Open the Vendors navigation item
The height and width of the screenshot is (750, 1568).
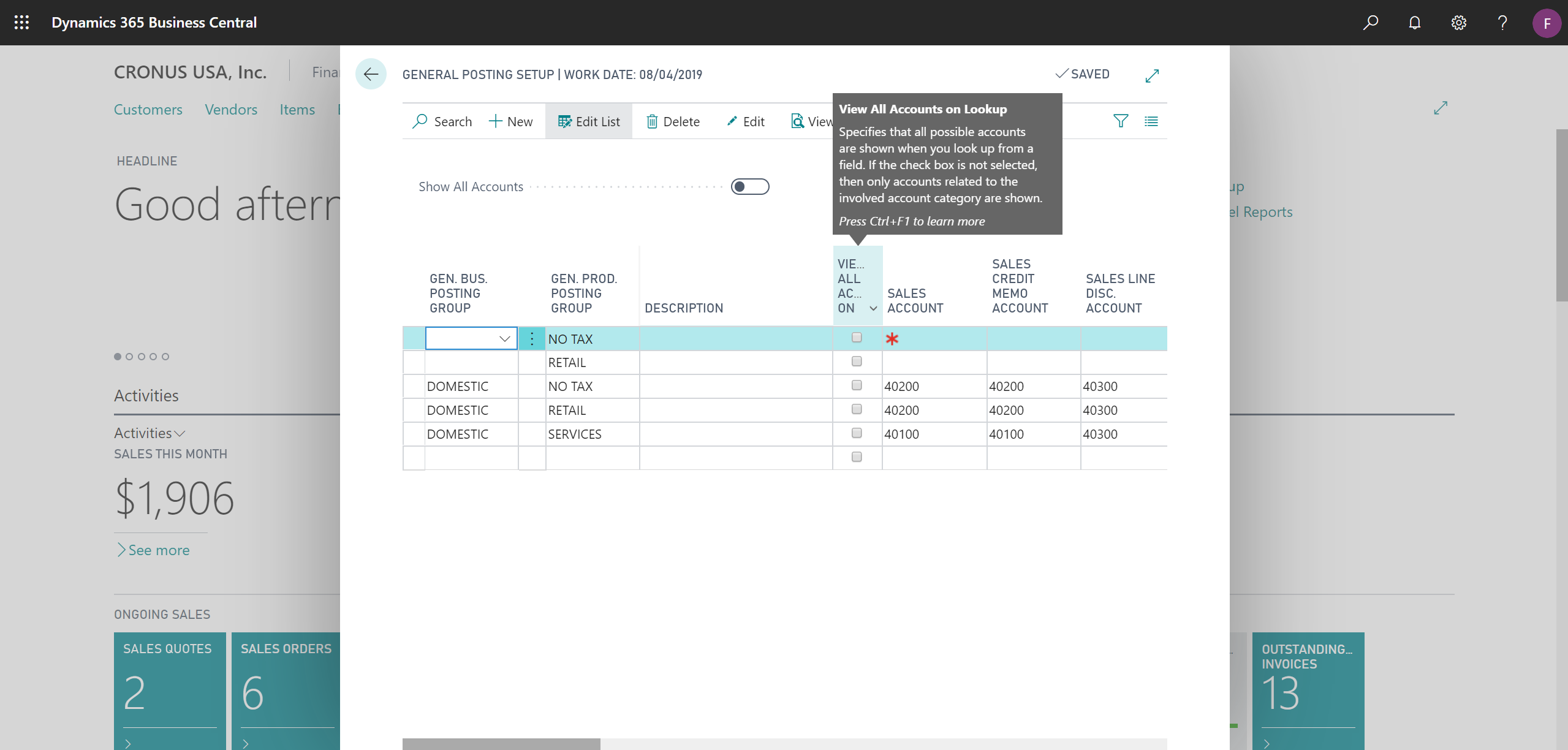pyautogui.click(x=230, y=109)
